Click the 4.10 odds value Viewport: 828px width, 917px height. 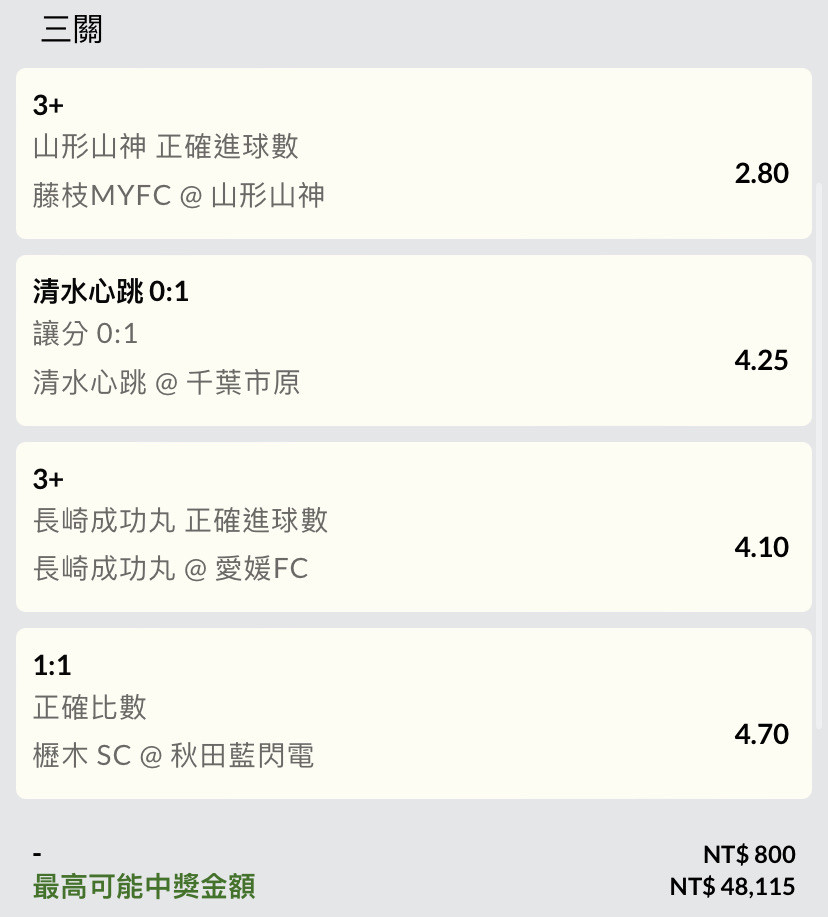pos(761,547)
